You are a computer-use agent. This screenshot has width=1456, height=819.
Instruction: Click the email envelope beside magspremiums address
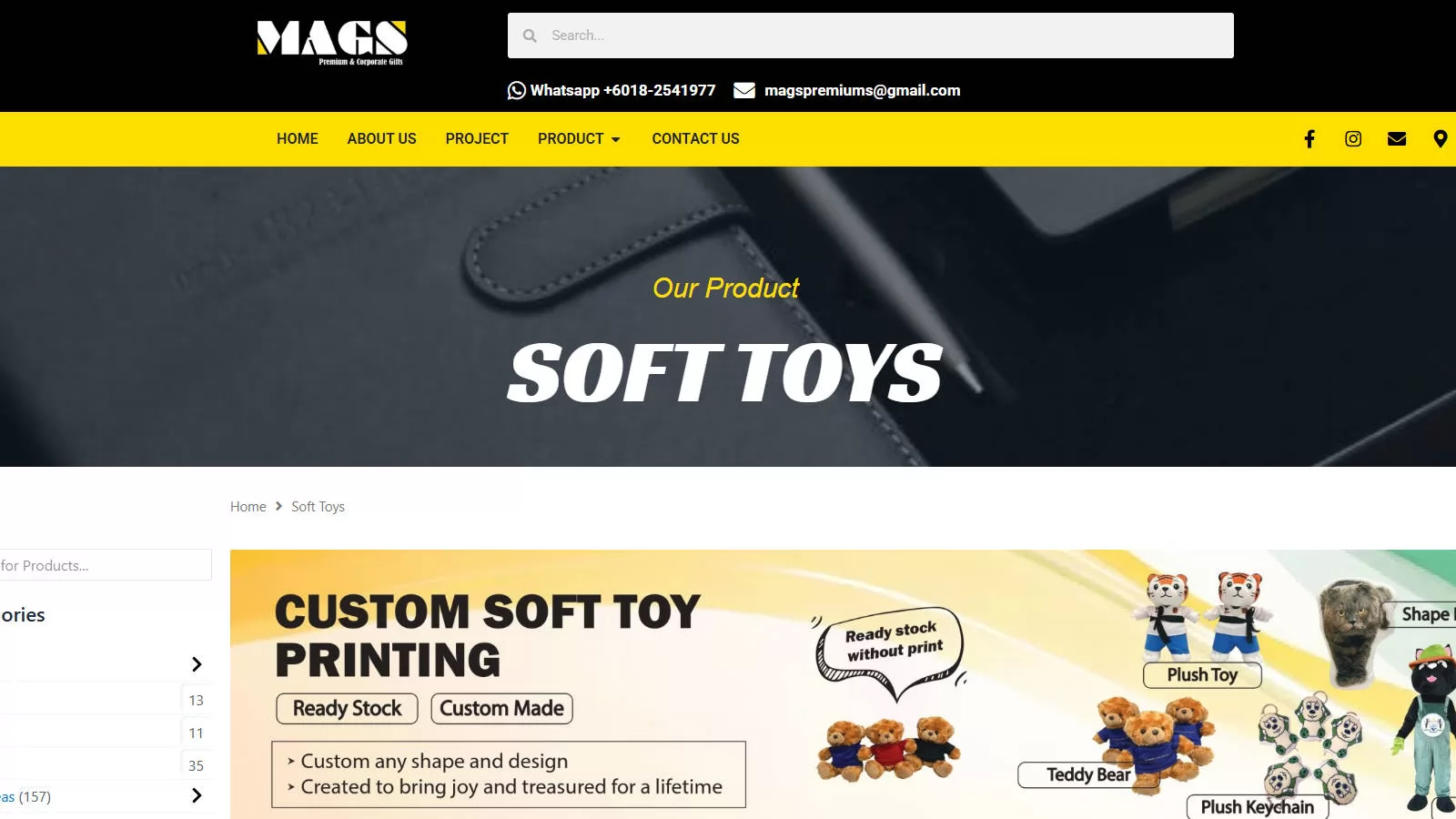tap(744, 90)
